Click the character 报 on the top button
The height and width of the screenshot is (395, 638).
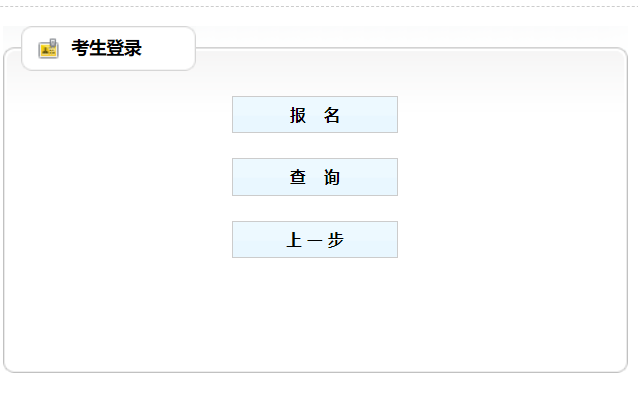pyautogui.click(x=298, y=115)
